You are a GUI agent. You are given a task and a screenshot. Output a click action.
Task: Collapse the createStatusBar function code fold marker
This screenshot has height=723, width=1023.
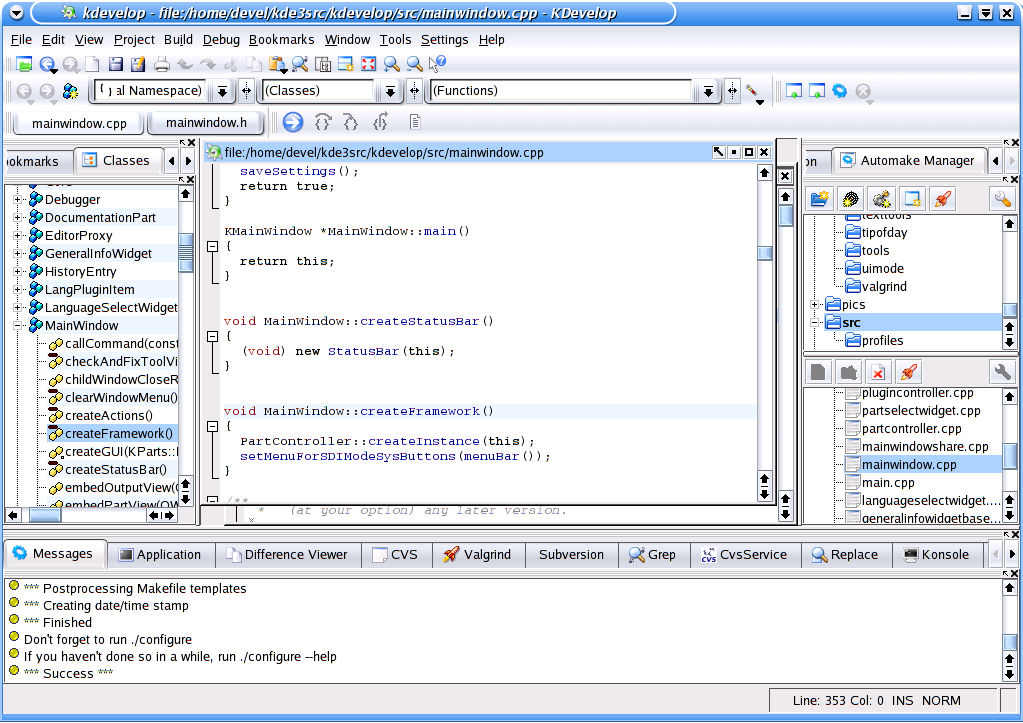click(212, 337)
